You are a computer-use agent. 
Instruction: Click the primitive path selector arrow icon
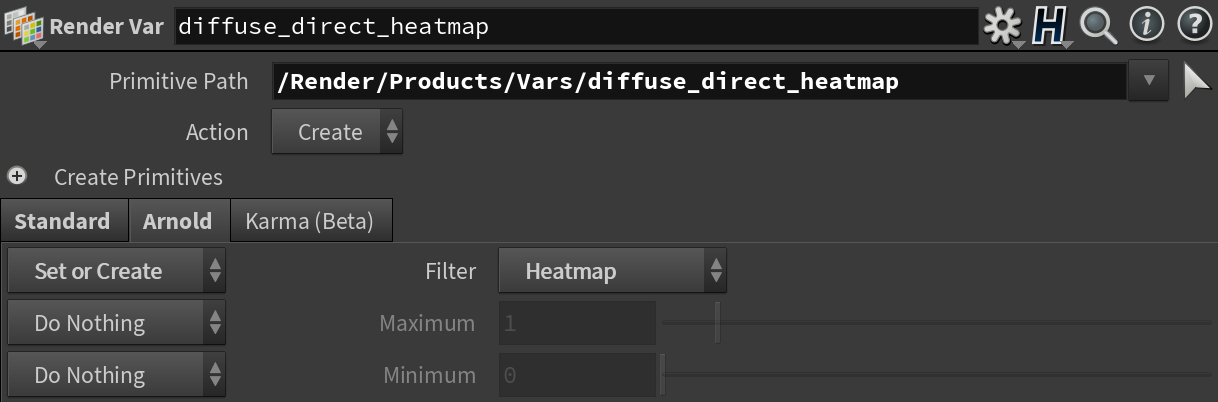(x=1196, y=81)
